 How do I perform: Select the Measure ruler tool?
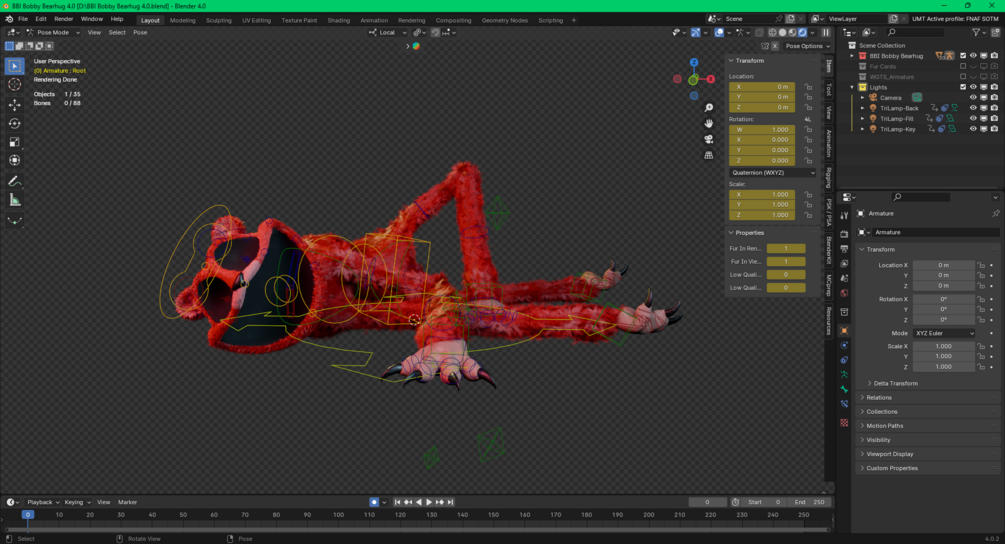click(15, 201)
